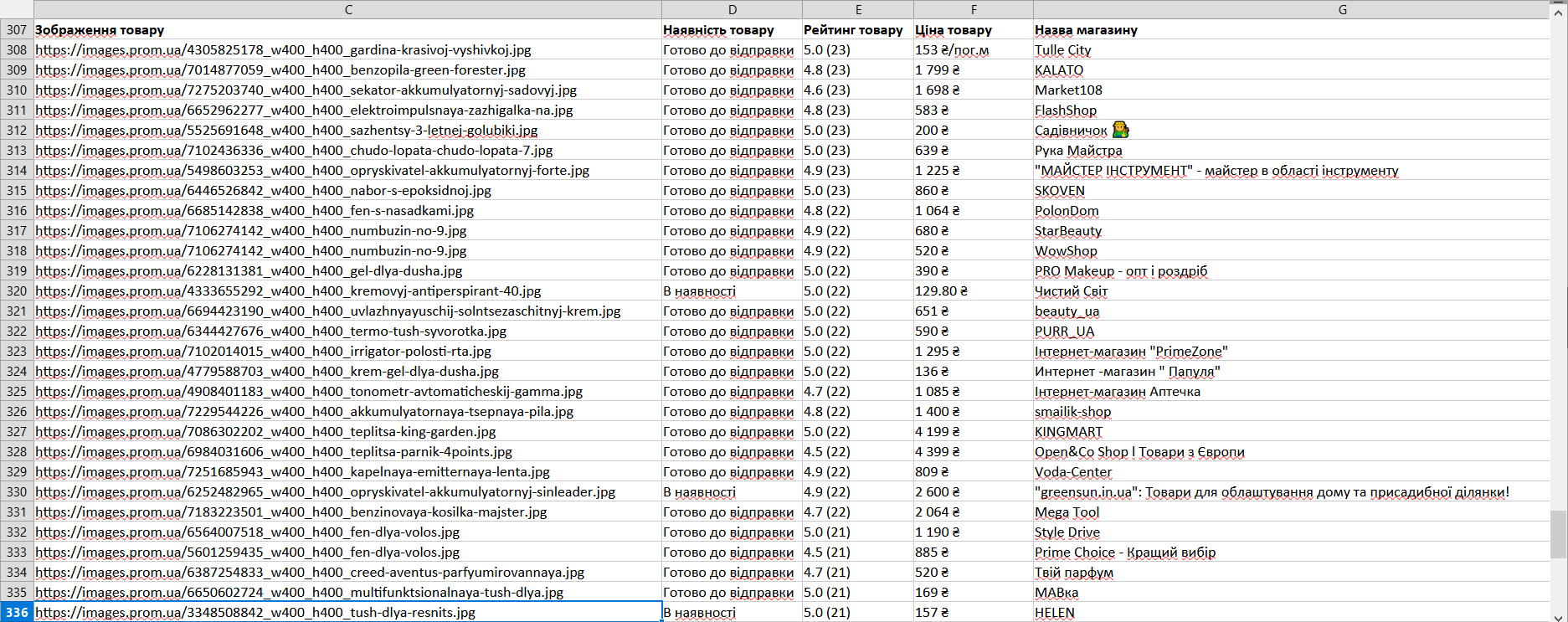This screenshot has height=622, width=1568.
Task: Select the nabor-s-epoksidnoj.jpg cell
Action: coord(347,190)
